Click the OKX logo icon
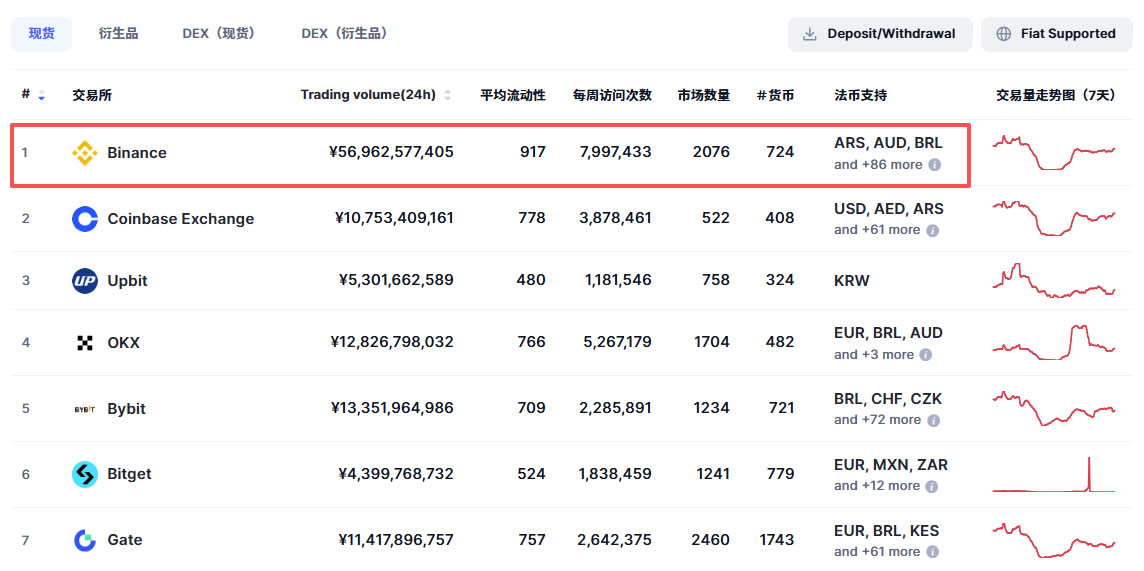Viewport: 1144px width, 571px height. tap(85, 342)
